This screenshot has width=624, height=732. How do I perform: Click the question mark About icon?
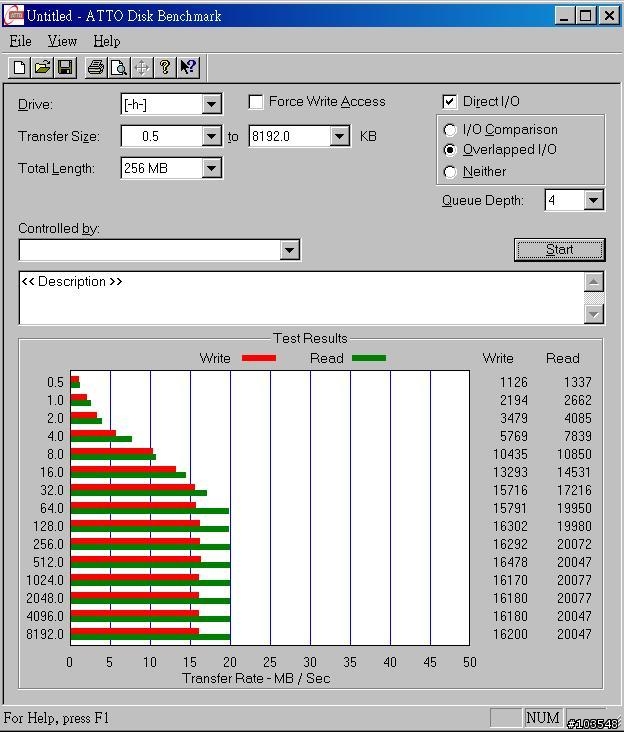pos(165,68)
